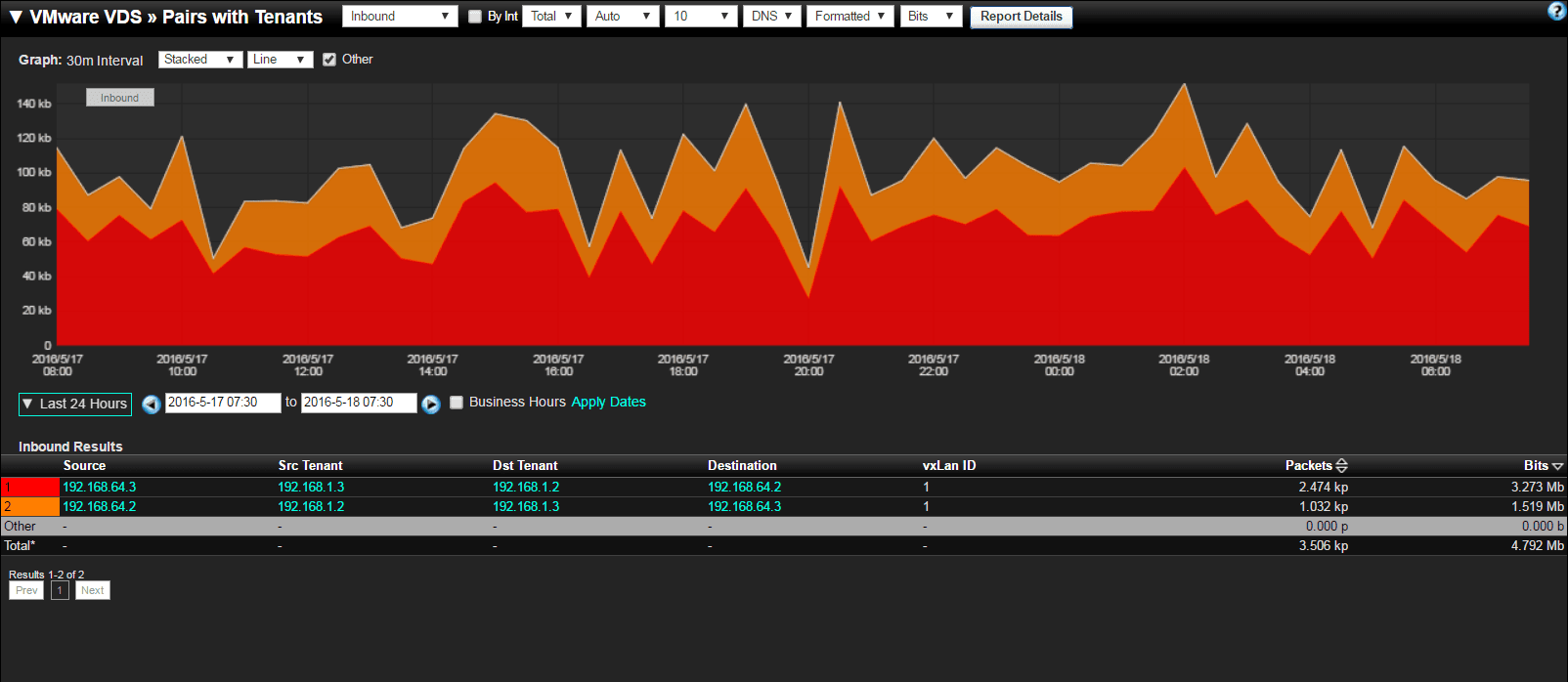Edit the start date field 2016-5-17 07:30
The width and height of the screenshot is (1568, 682).
click(223, 403)
